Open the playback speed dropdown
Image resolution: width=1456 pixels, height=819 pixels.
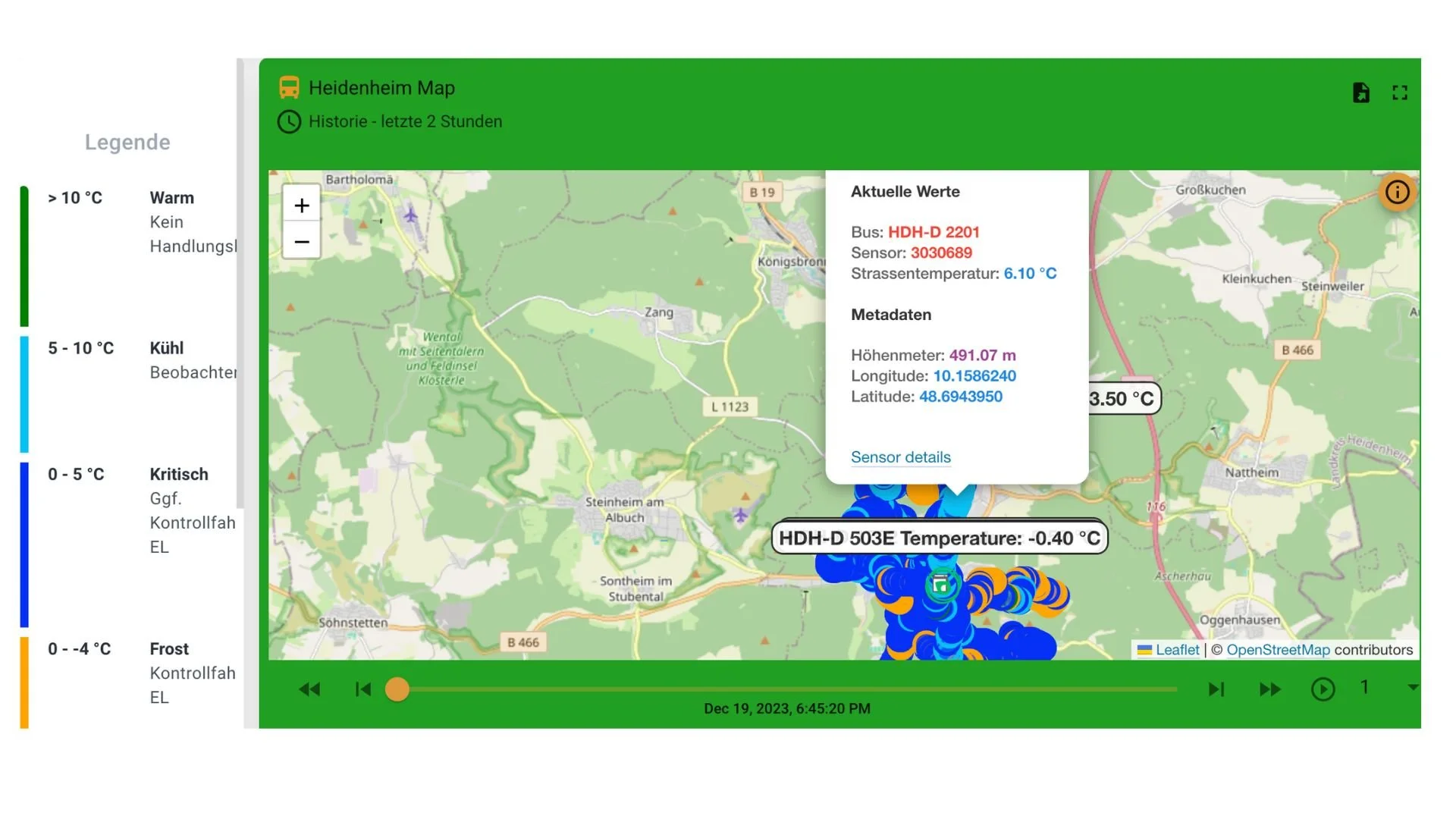click(1412, 687)
